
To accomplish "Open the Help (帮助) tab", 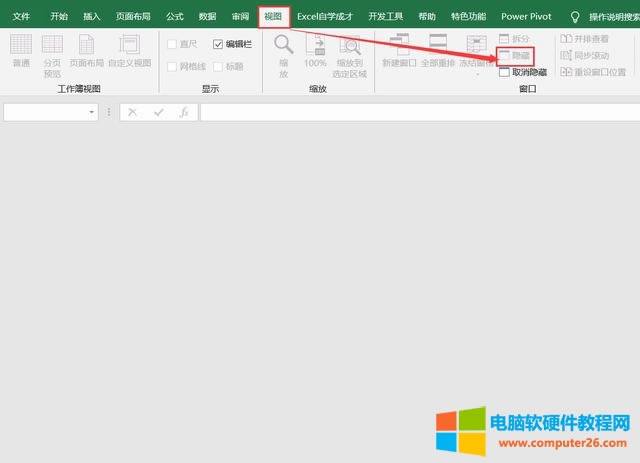I will (x=427, y=17).
